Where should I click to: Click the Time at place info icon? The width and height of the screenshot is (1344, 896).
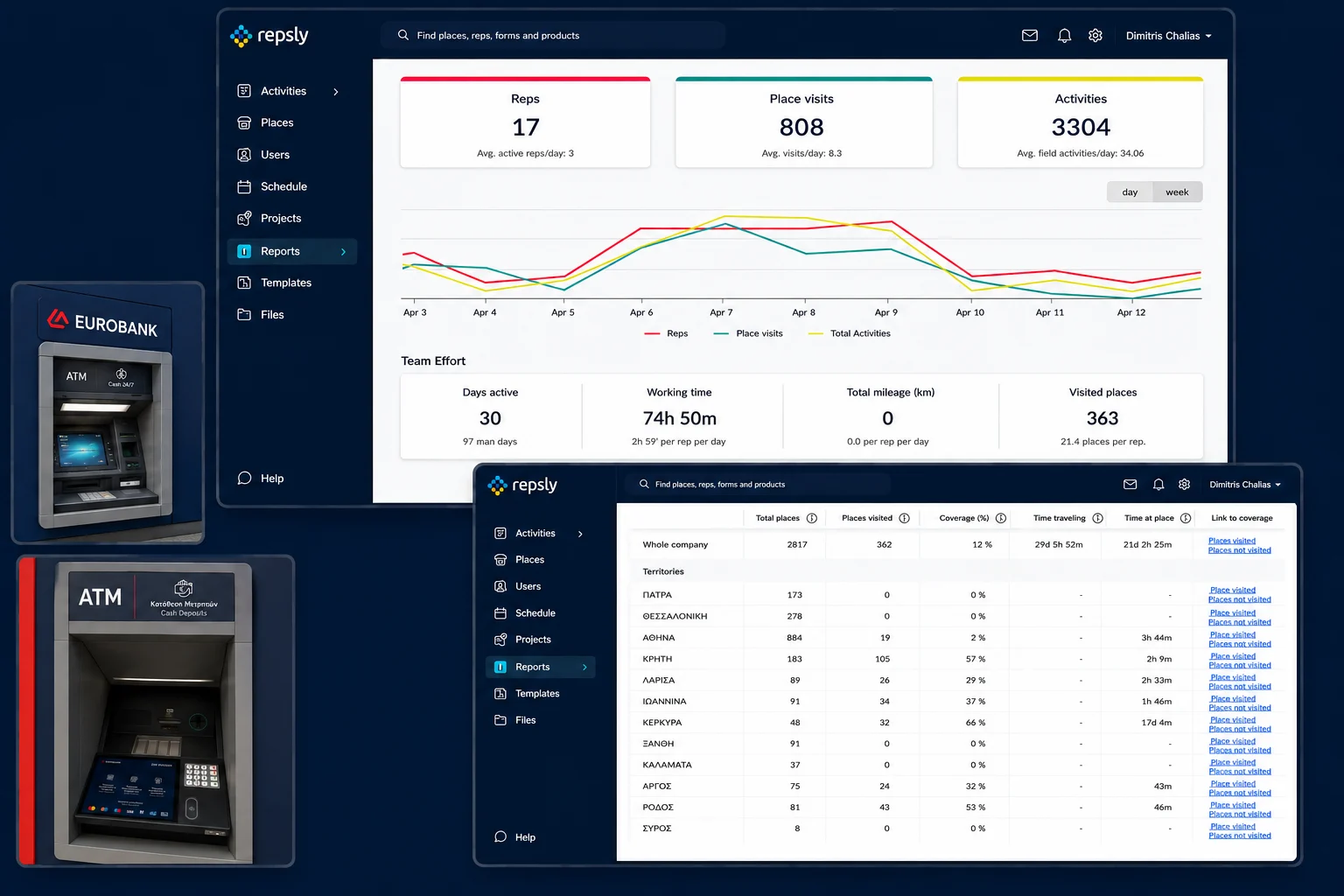pyautogui.click(x=1186, y=518)
